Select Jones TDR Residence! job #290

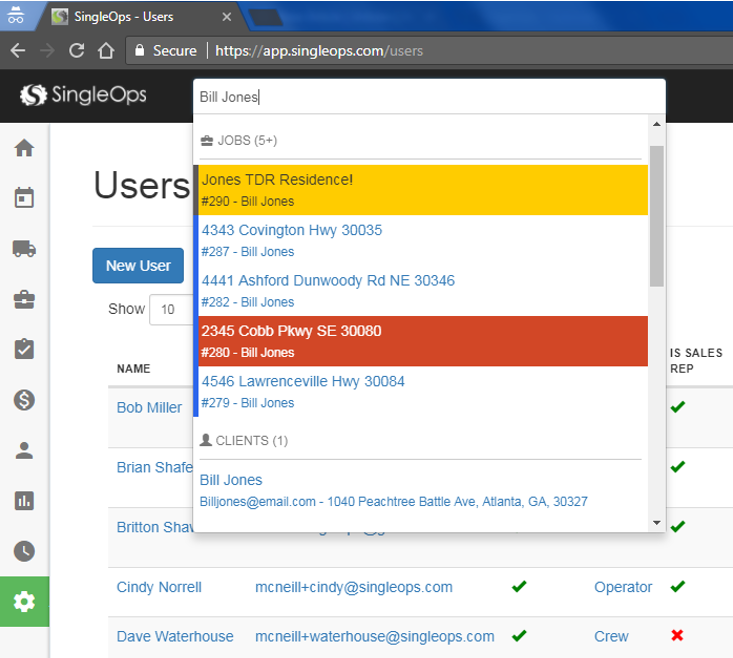pyautogui.click(x=423, y=190)
